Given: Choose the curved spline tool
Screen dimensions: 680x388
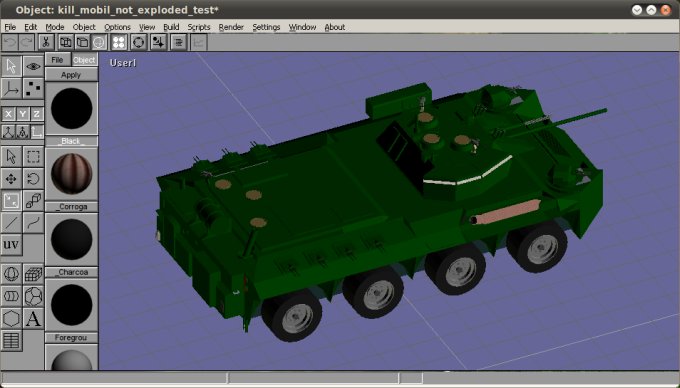Looking at the screenshot, I should point(33,223).
